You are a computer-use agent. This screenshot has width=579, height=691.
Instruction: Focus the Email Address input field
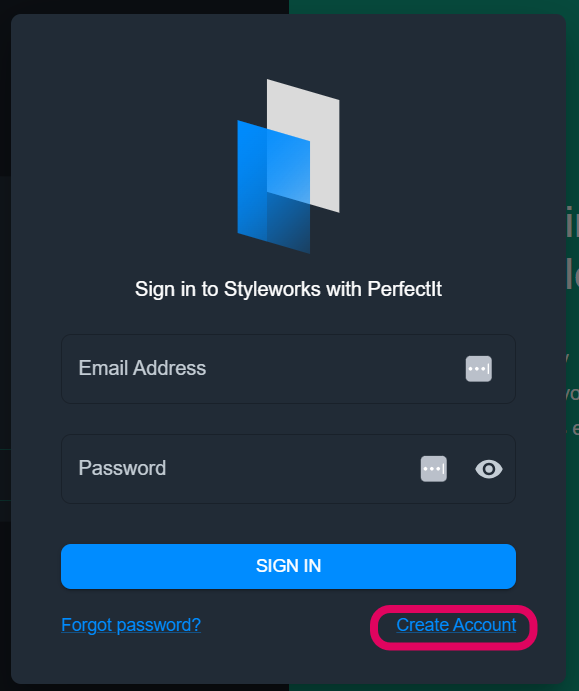(289, 369)
